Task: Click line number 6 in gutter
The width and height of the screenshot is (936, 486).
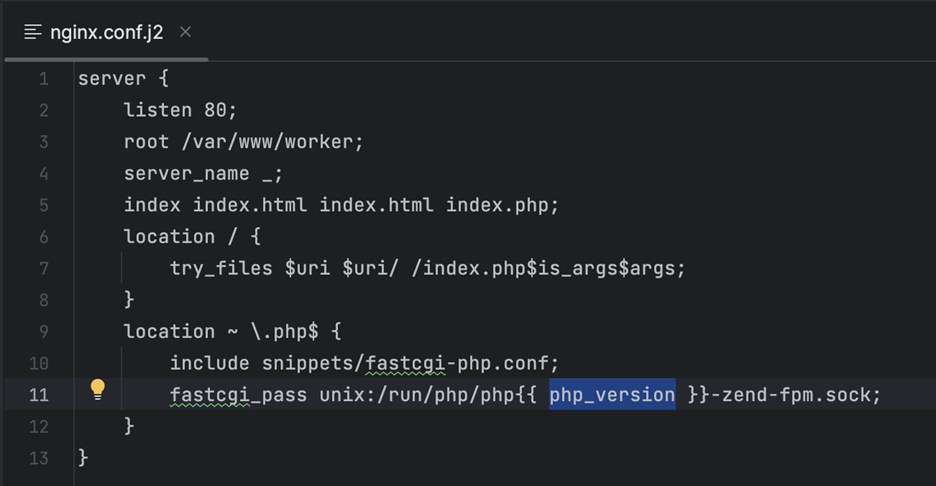Action: (x=42, y=237)
